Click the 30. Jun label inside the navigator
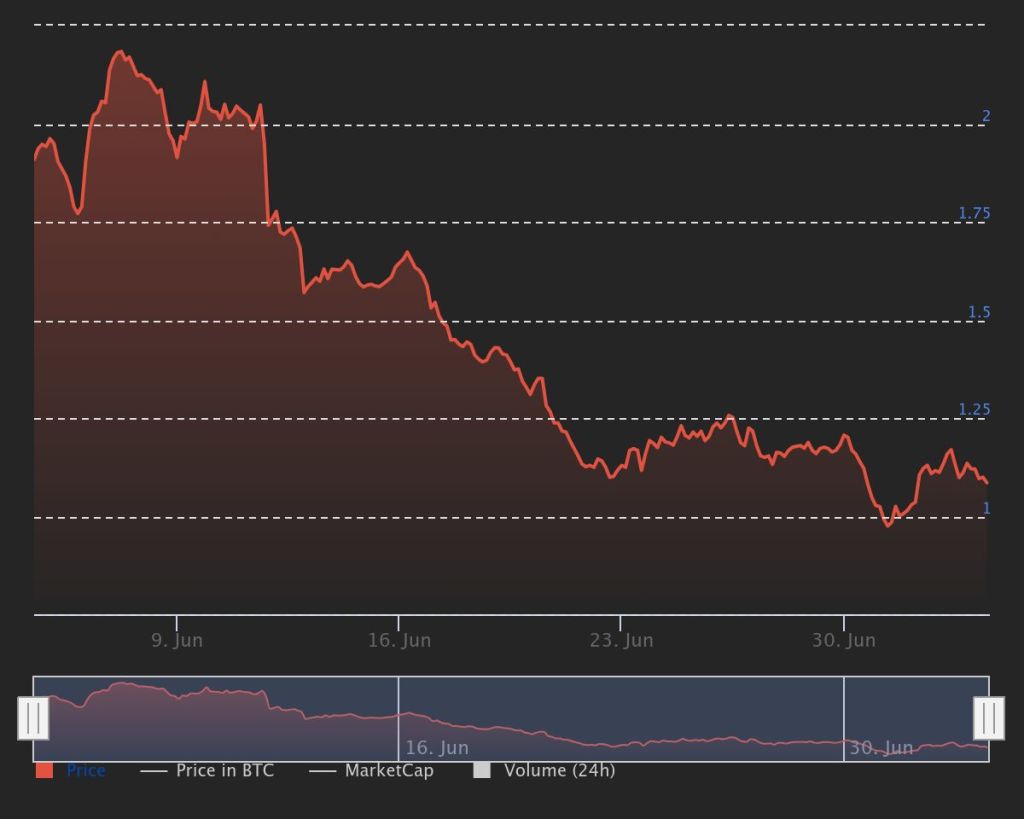 (x=881, y=748)
